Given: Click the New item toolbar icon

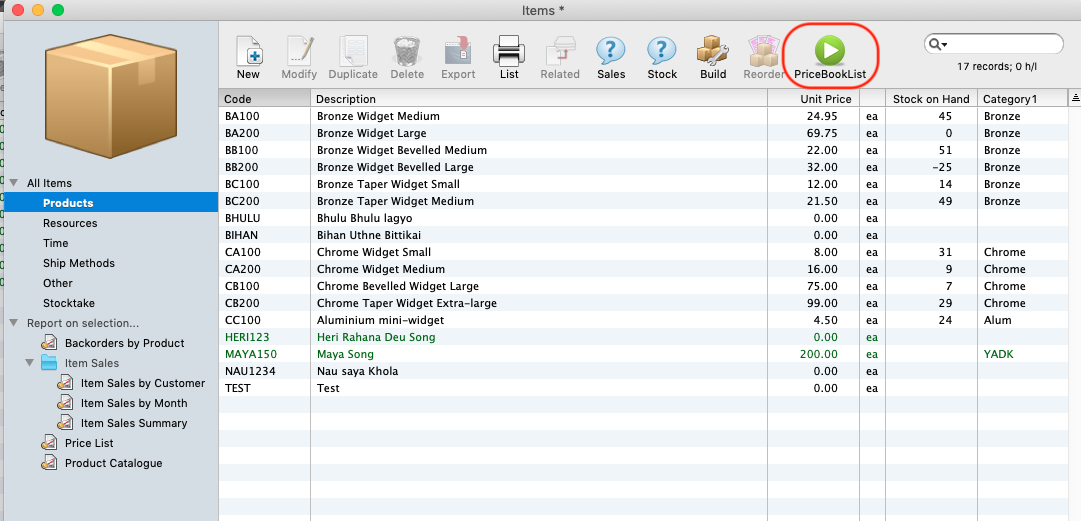Looking at the screenshot, I should point(248,51).
